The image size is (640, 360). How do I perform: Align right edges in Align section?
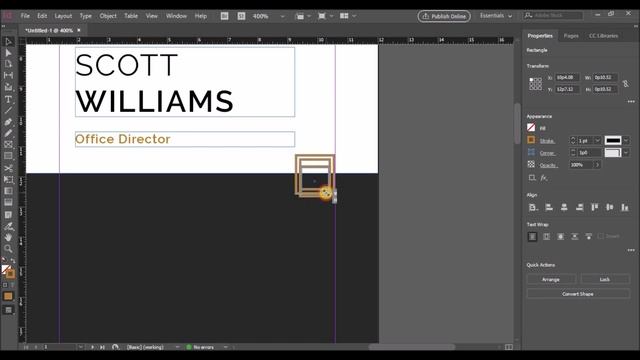click(x=579, y=207)
